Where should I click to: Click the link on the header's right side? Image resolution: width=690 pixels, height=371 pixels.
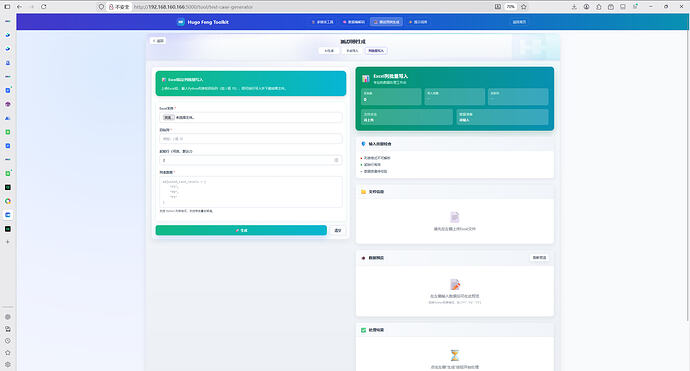click(519, 22)
